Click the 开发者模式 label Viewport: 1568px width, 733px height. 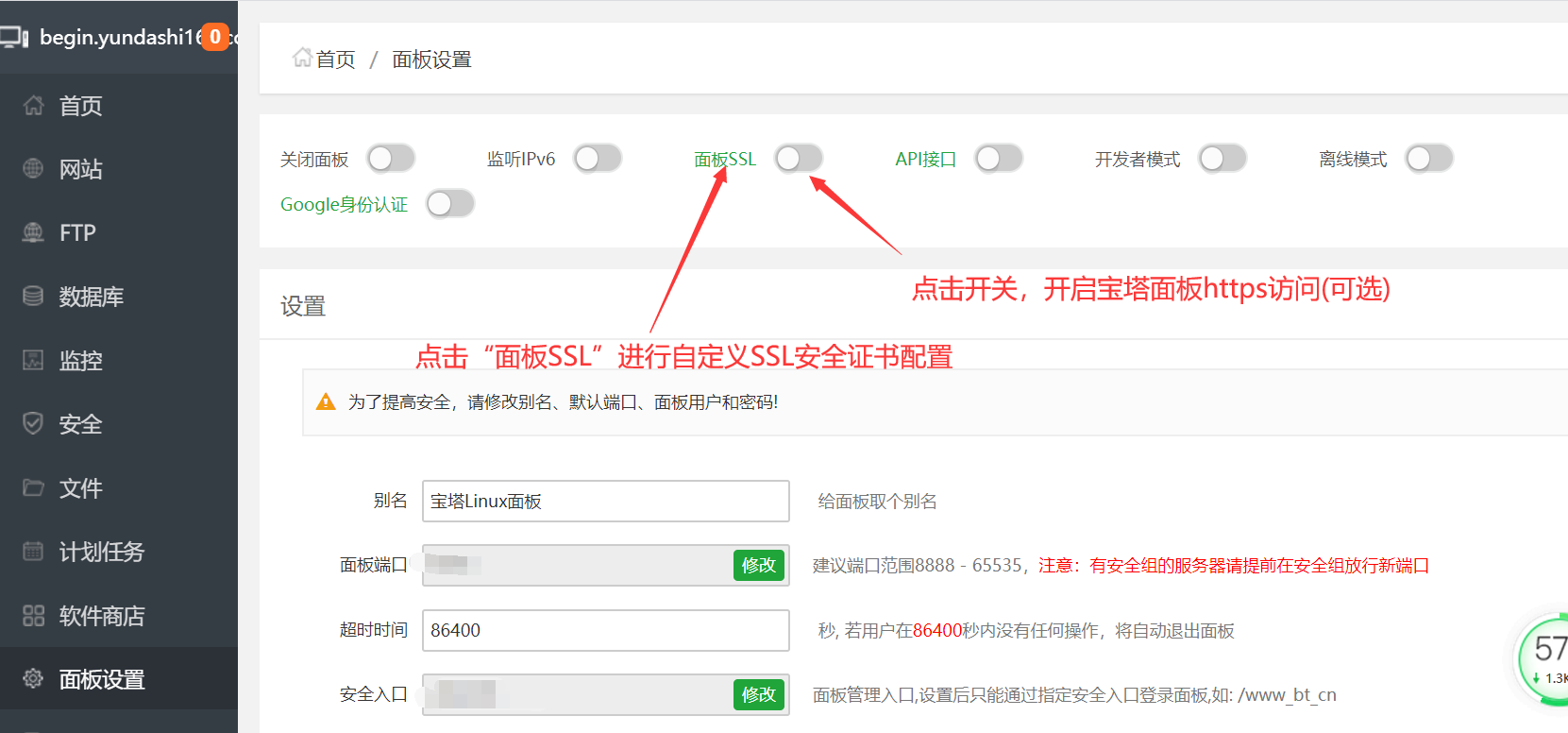coord(1138,160)
